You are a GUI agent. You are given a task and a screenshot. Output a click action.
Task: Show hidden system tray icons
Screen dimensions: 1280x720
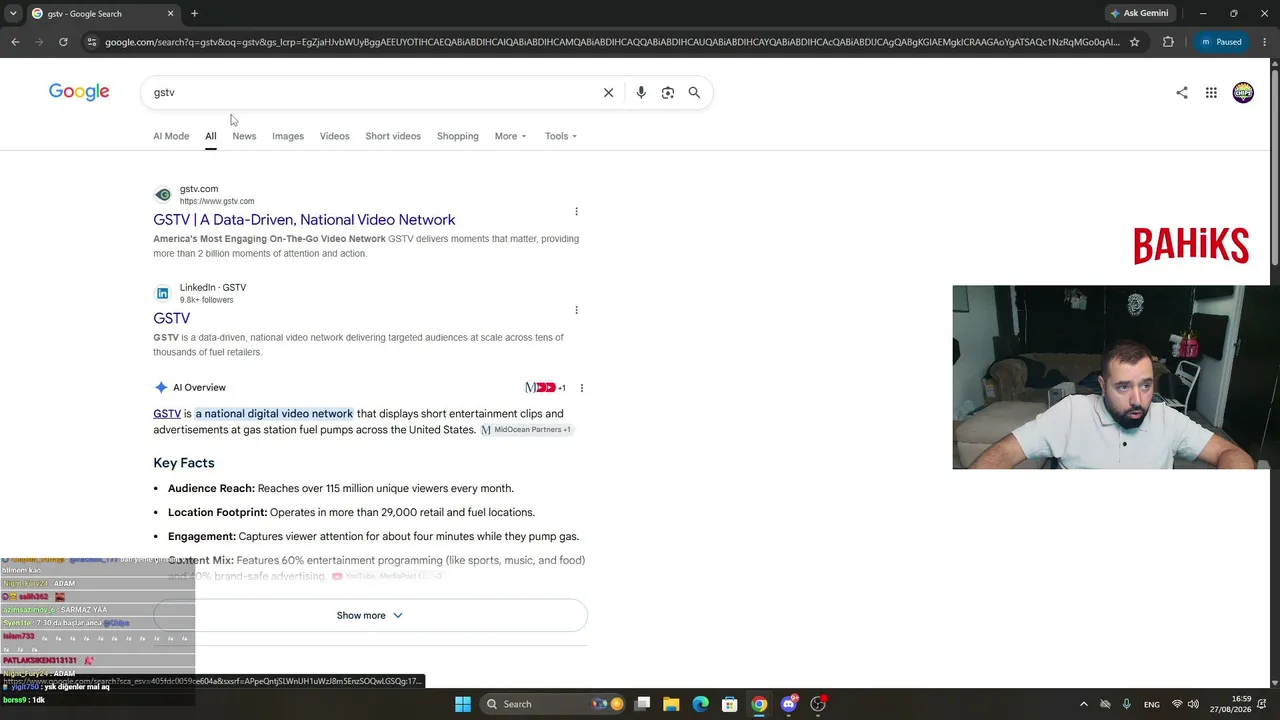point(1084,704)
